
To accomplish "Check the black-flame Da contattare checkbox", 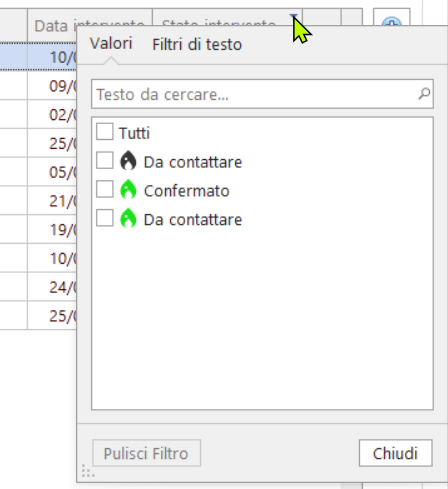I will (x=105, y=161).
